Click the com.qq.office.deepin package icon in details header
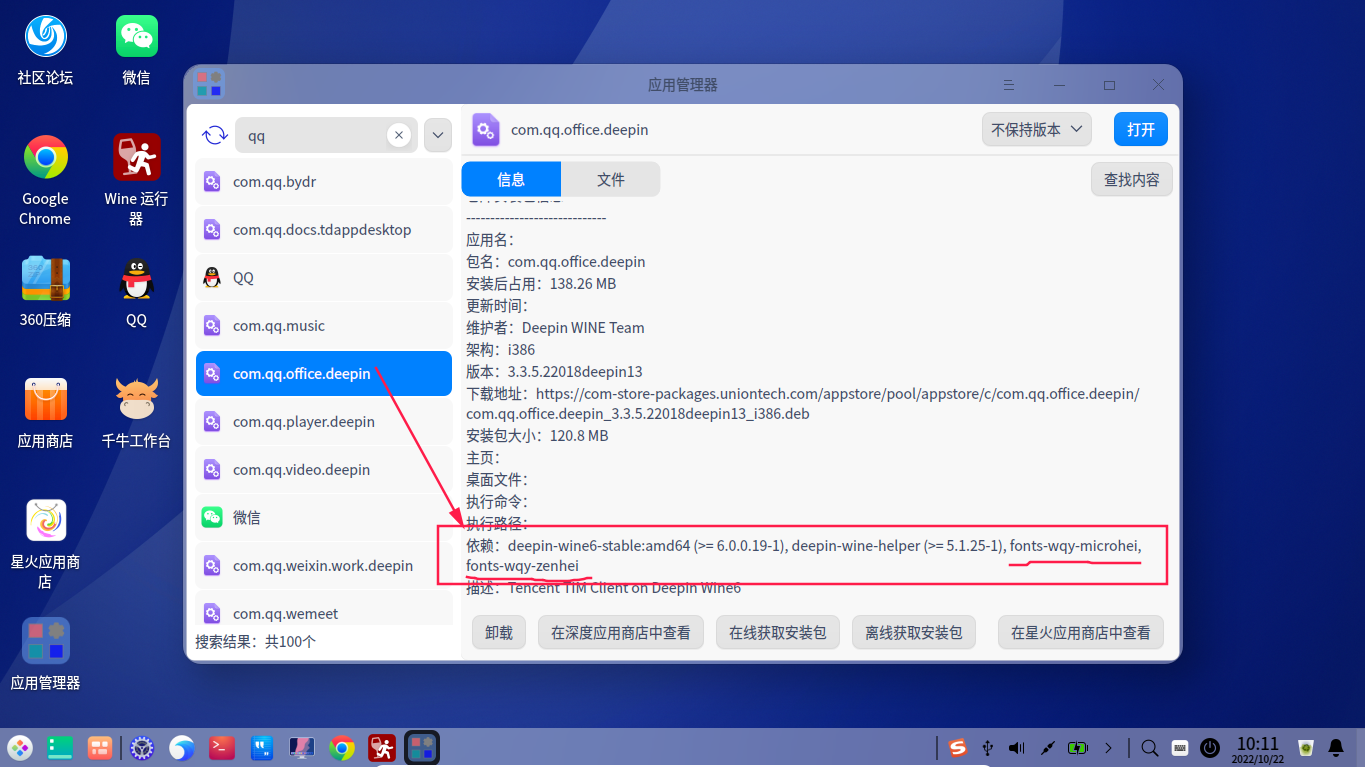The height and width of the screenshot is (767, 1365). [485, 130]
